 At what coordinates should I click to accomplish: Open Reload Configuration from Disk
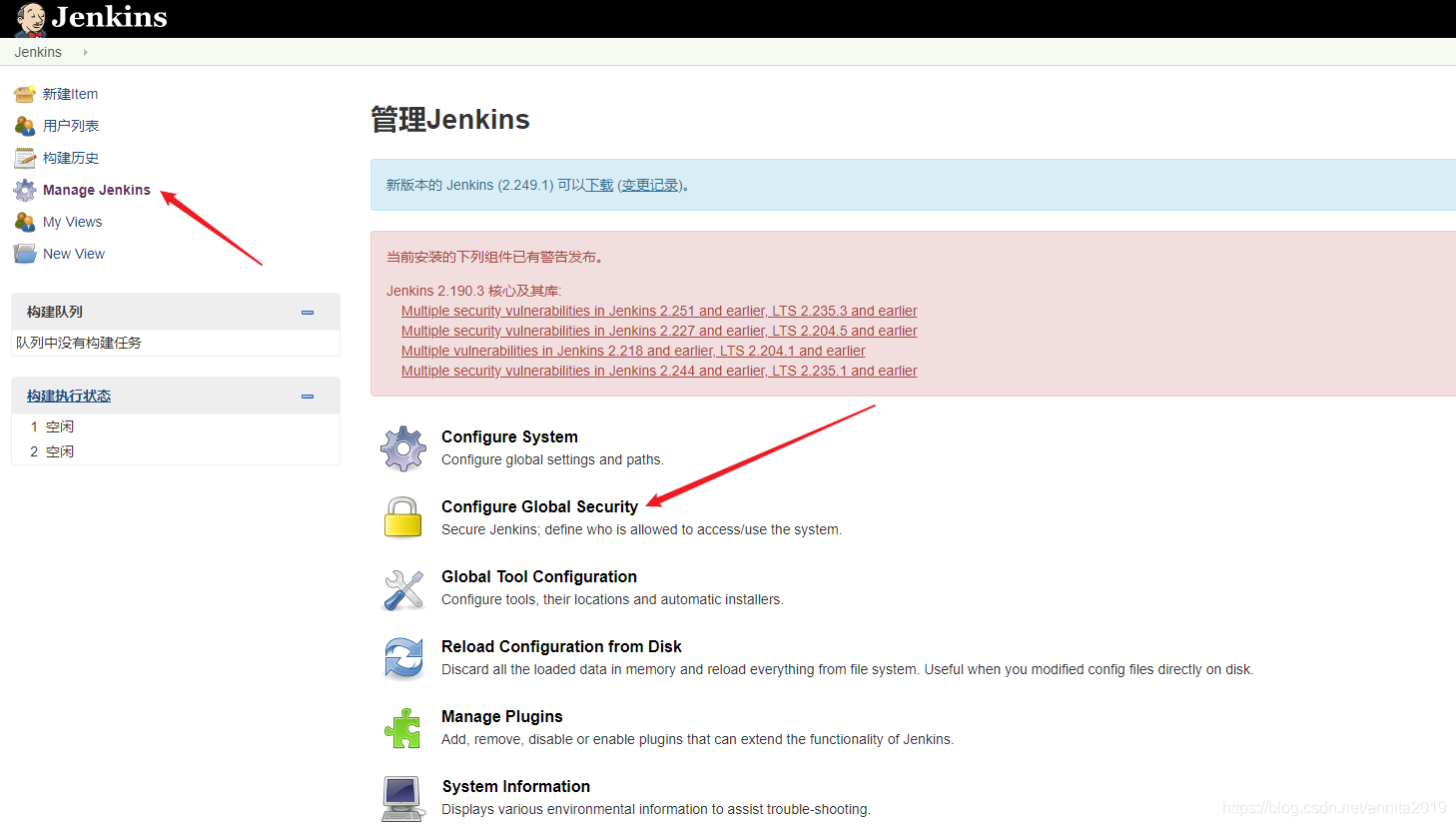coord(561,646)
